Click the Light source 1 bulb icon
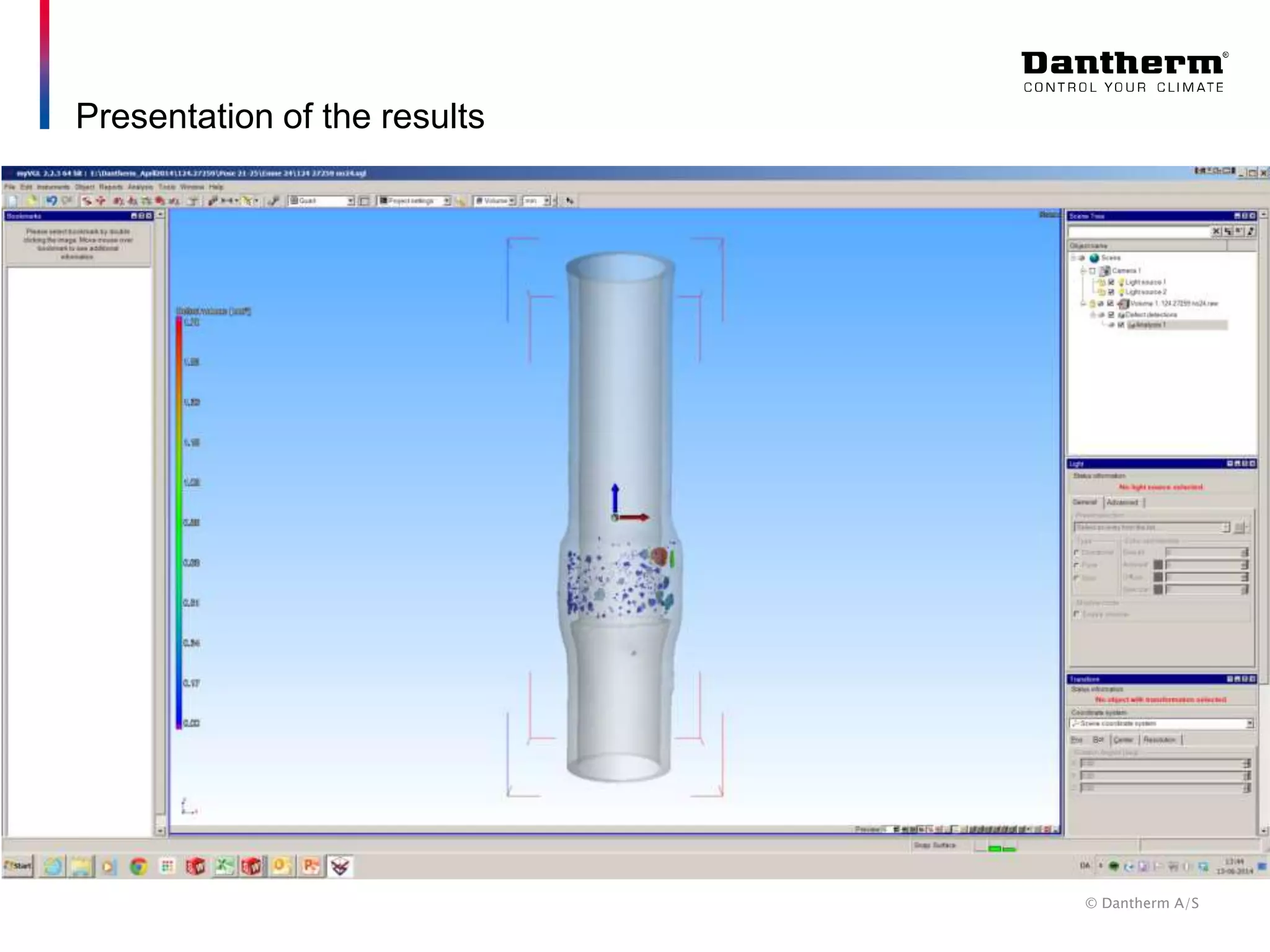This screenshot has height=952, width=1270. tap(1121, 282)
